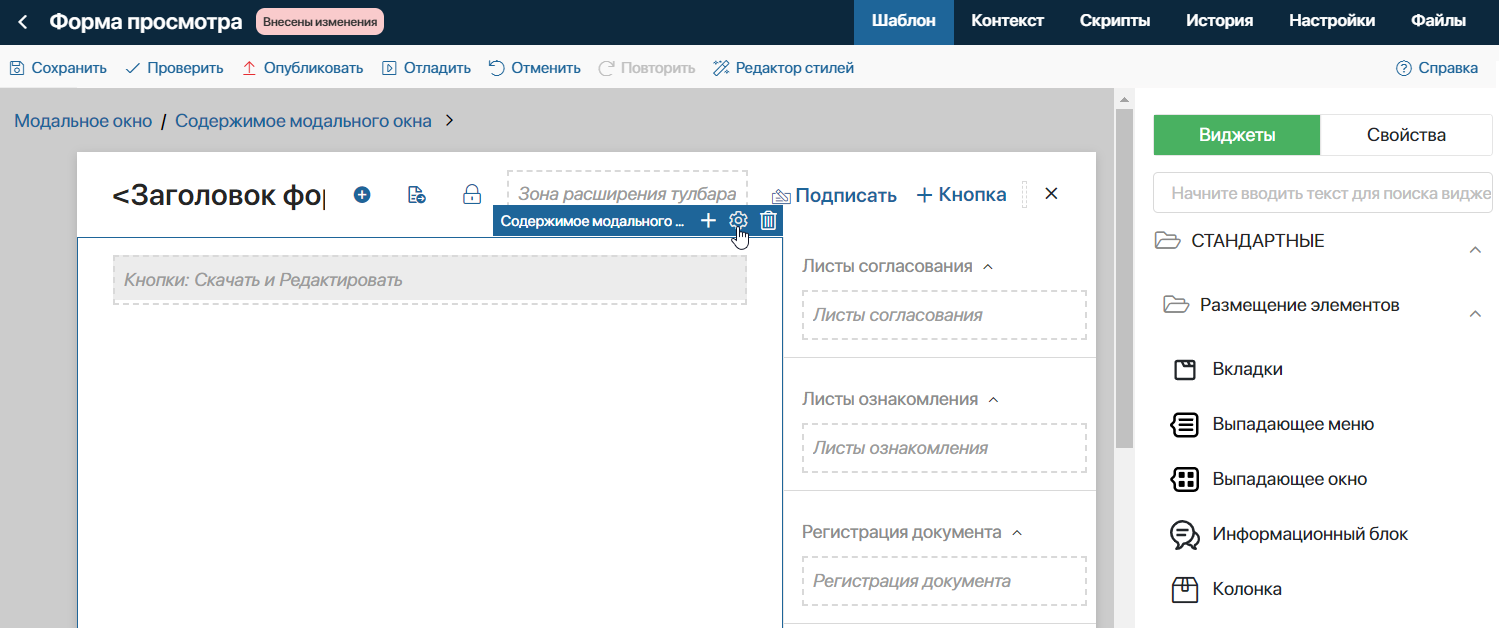
Task: Click the trash icon on the widget selection bar
Action: coord(768,221)
